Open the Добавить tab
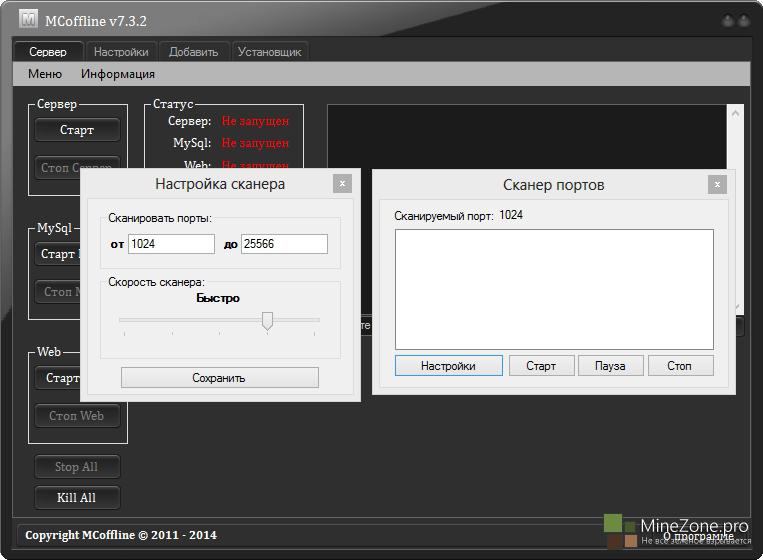Image resolution: width=763 pixels, height=560 pixels. 194,52
